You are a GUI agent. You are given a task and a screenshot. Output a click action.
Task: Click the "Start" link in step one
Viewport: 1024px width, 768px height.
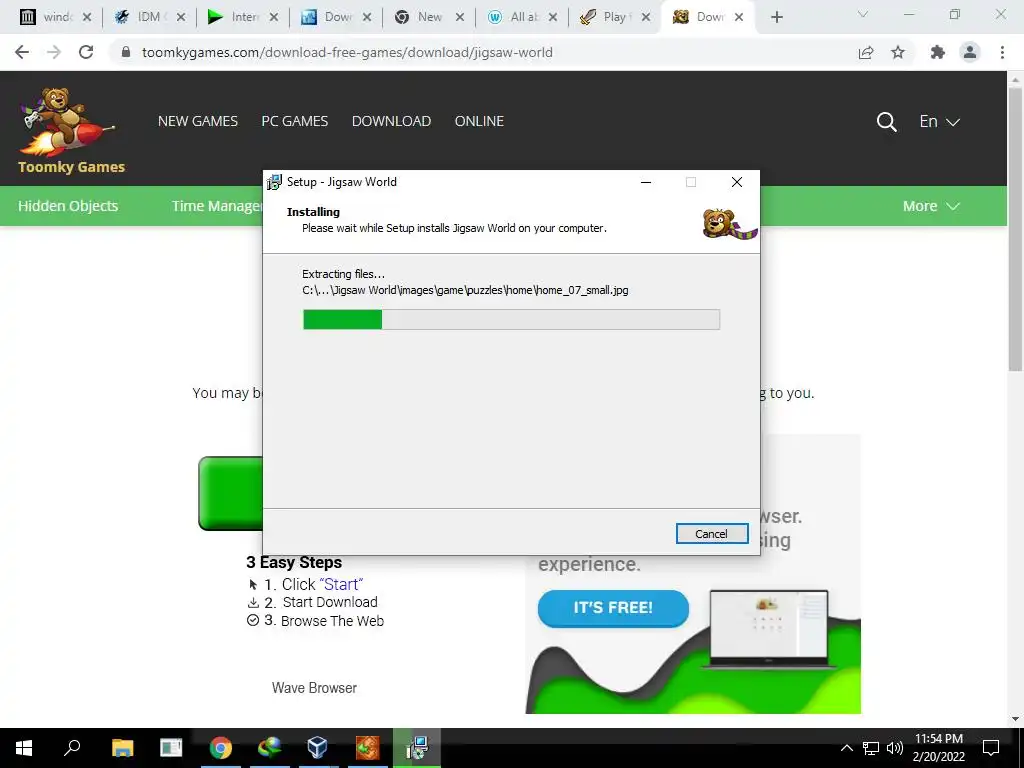coord(341,584)
